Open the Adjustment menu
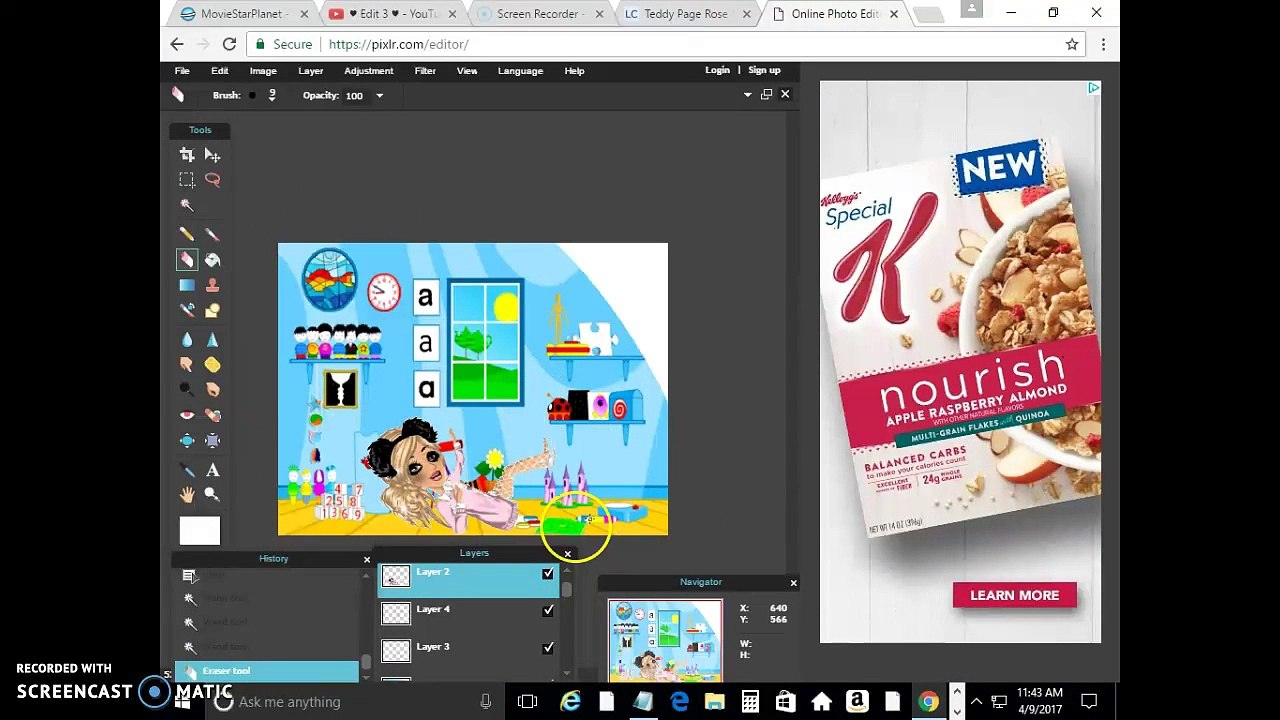Image resolution: width=1280 pixels, height=720 pixels. coord(369,71)
